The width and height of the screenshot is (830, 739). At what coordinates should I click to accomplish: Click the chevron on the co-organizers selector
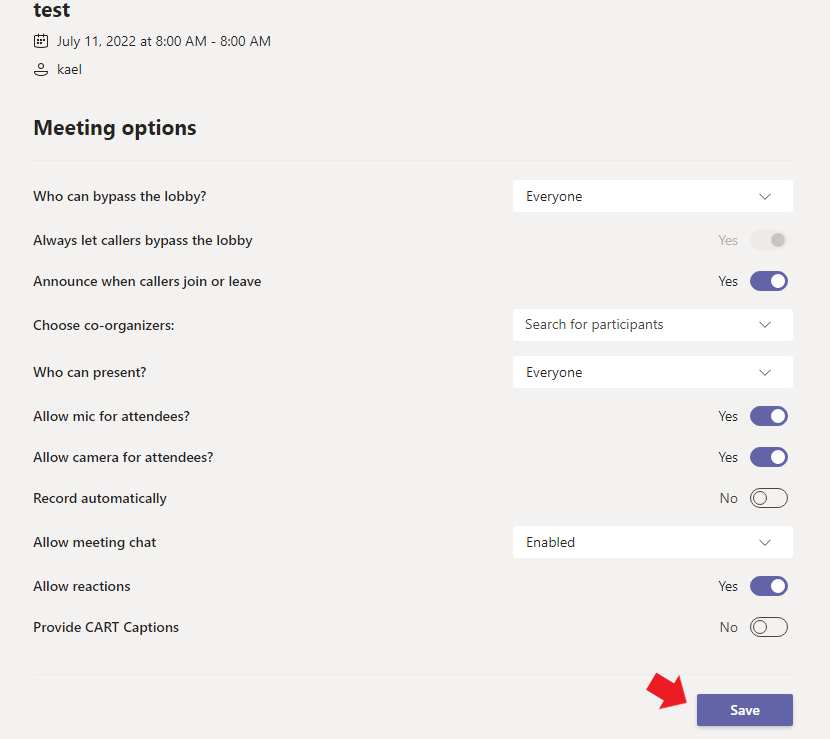pyautogui.click(x=765, y=324)
